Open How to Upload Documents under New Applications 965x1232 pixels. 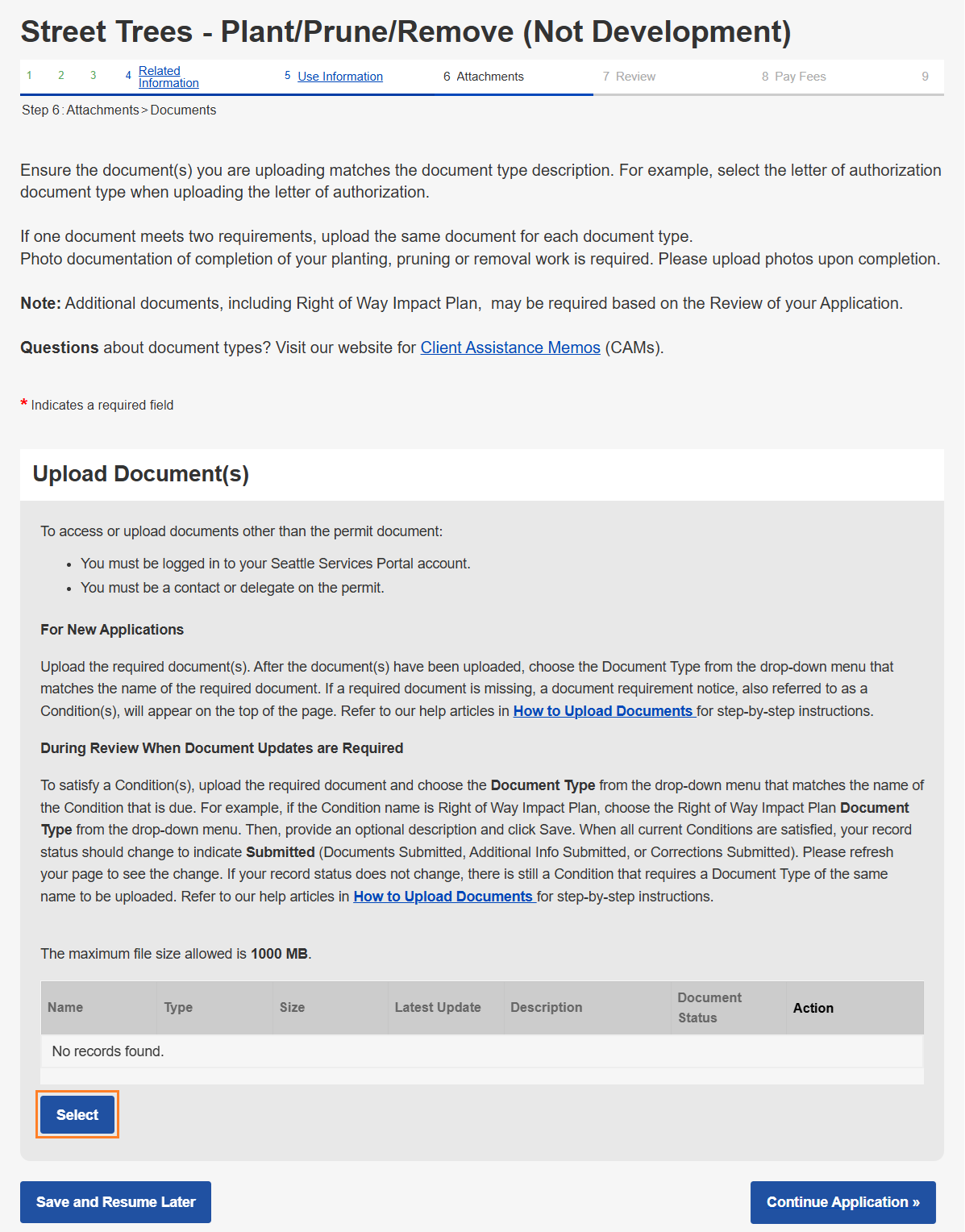coord(603,711)
